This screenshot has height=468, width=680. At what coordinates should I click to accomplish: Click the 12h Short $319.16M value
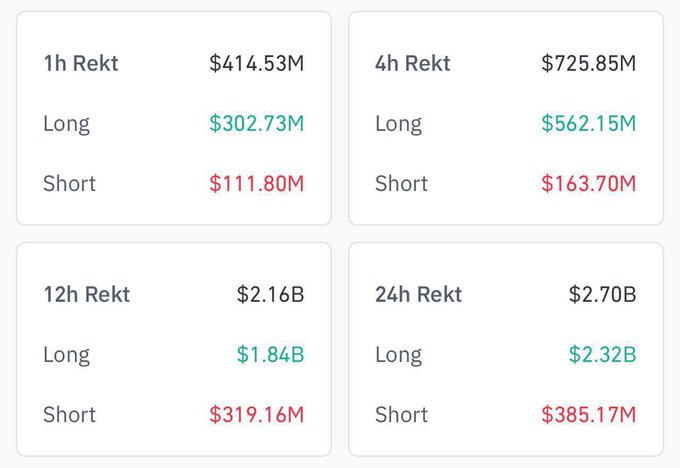[256, 415]
